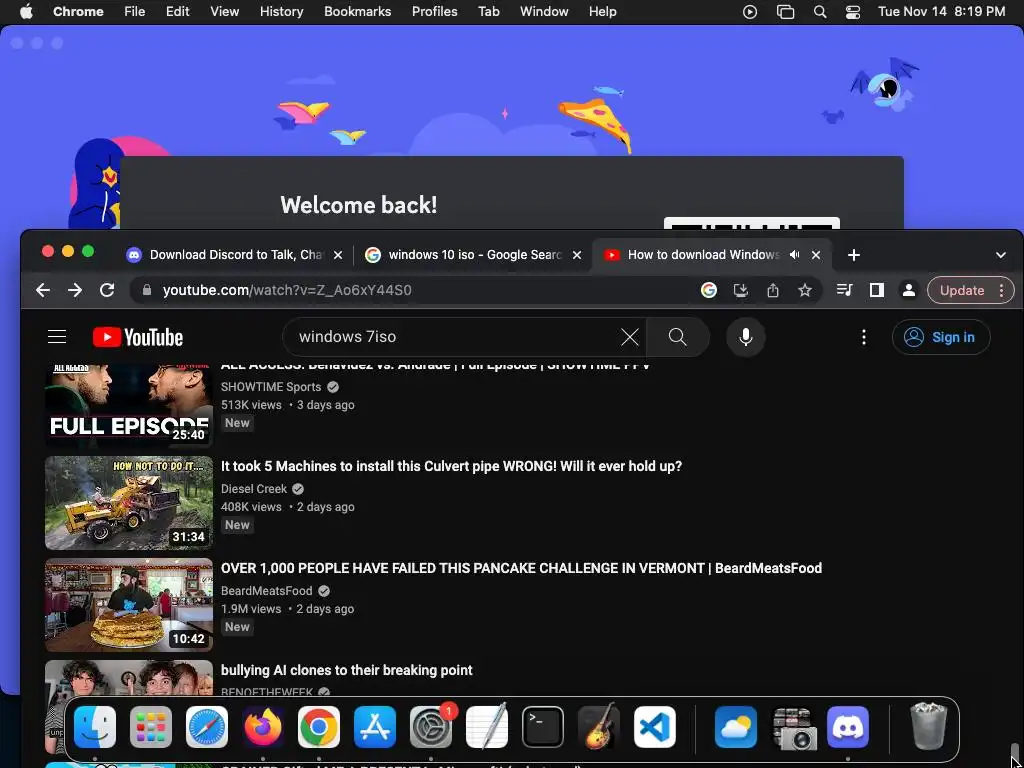Open a new Chrome tab

[x=854, y=255]
